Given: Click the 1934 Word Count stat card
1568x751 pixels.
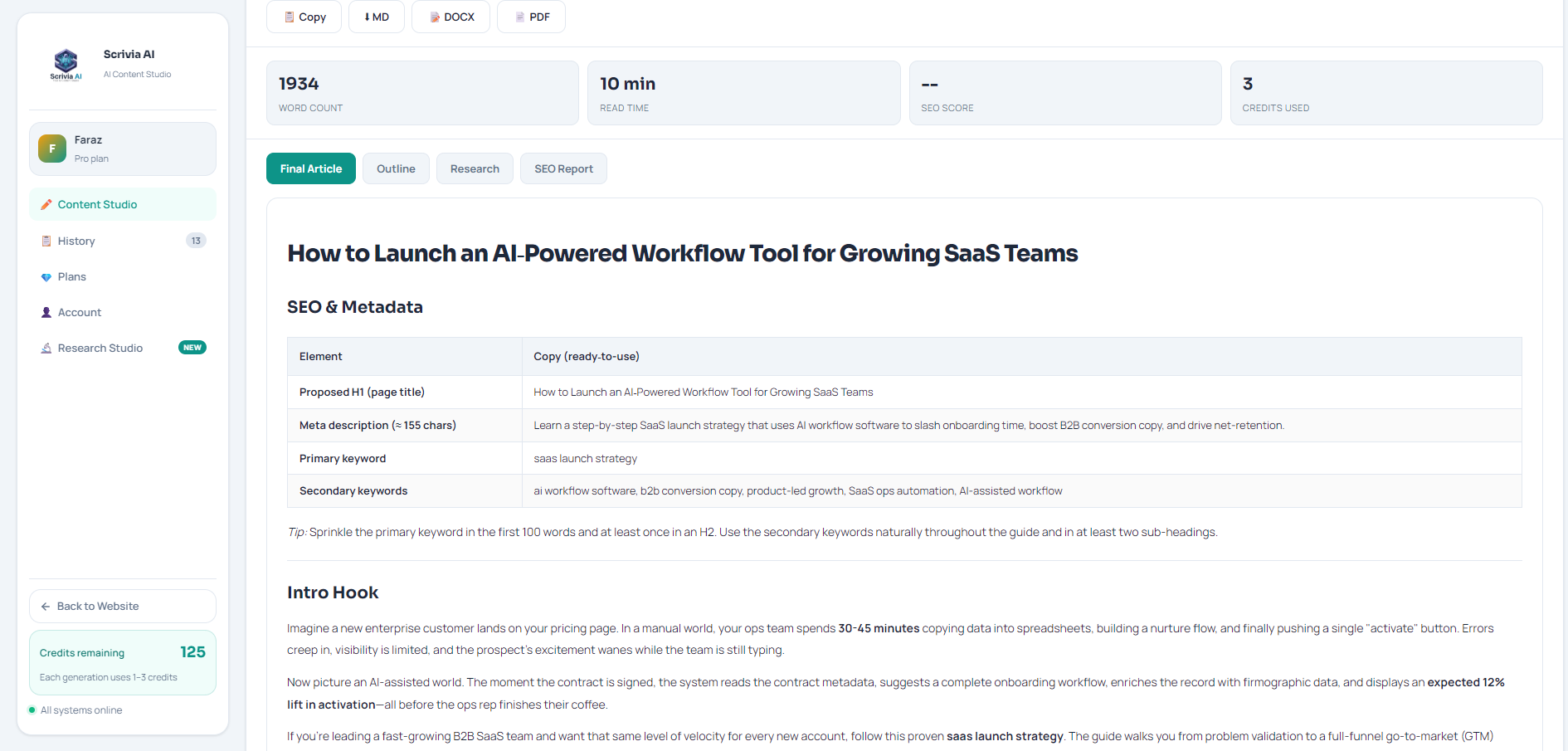Looking at the screenshot, I should [x=422, y=93].
